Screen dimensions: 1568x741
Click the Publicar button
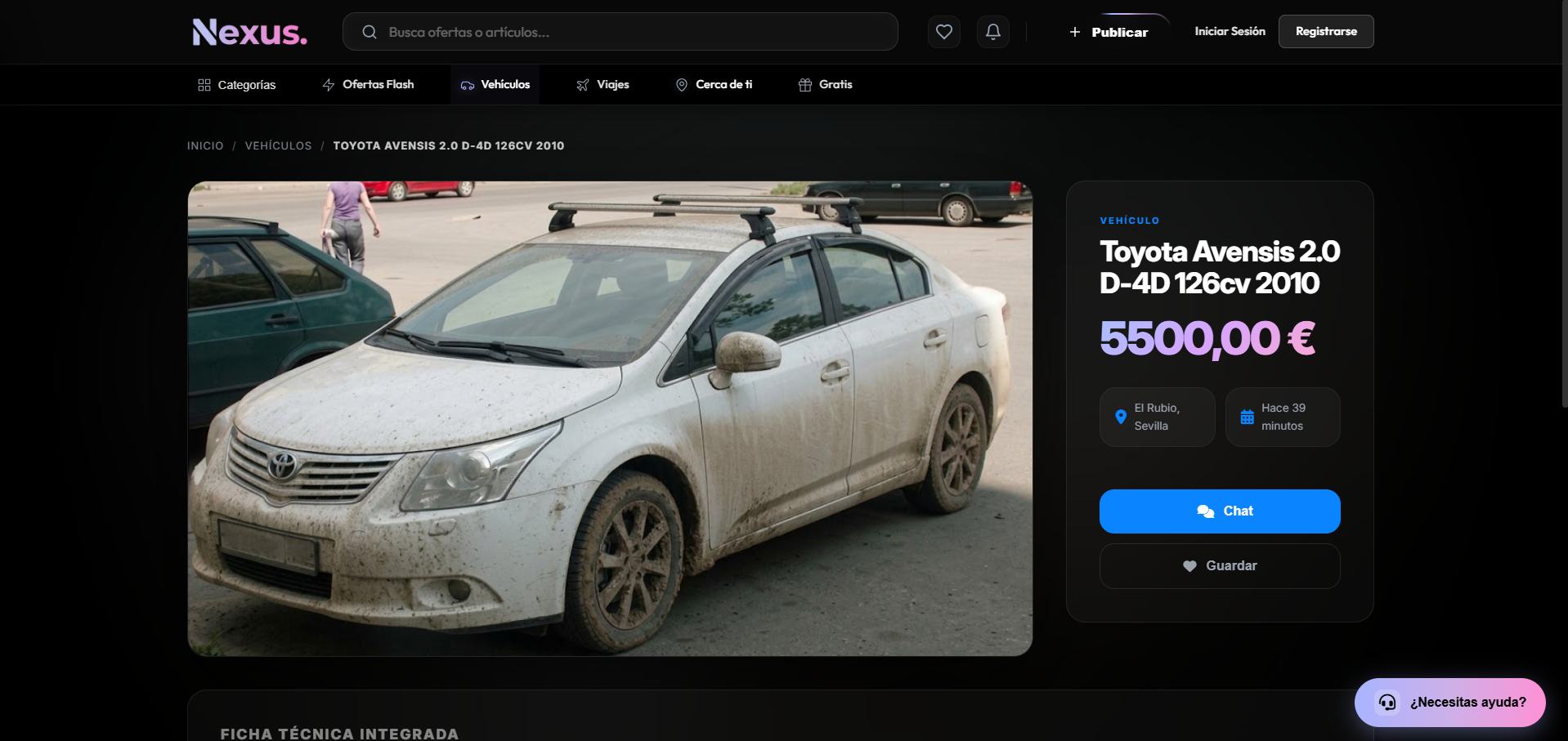[x=1109, y=32]
